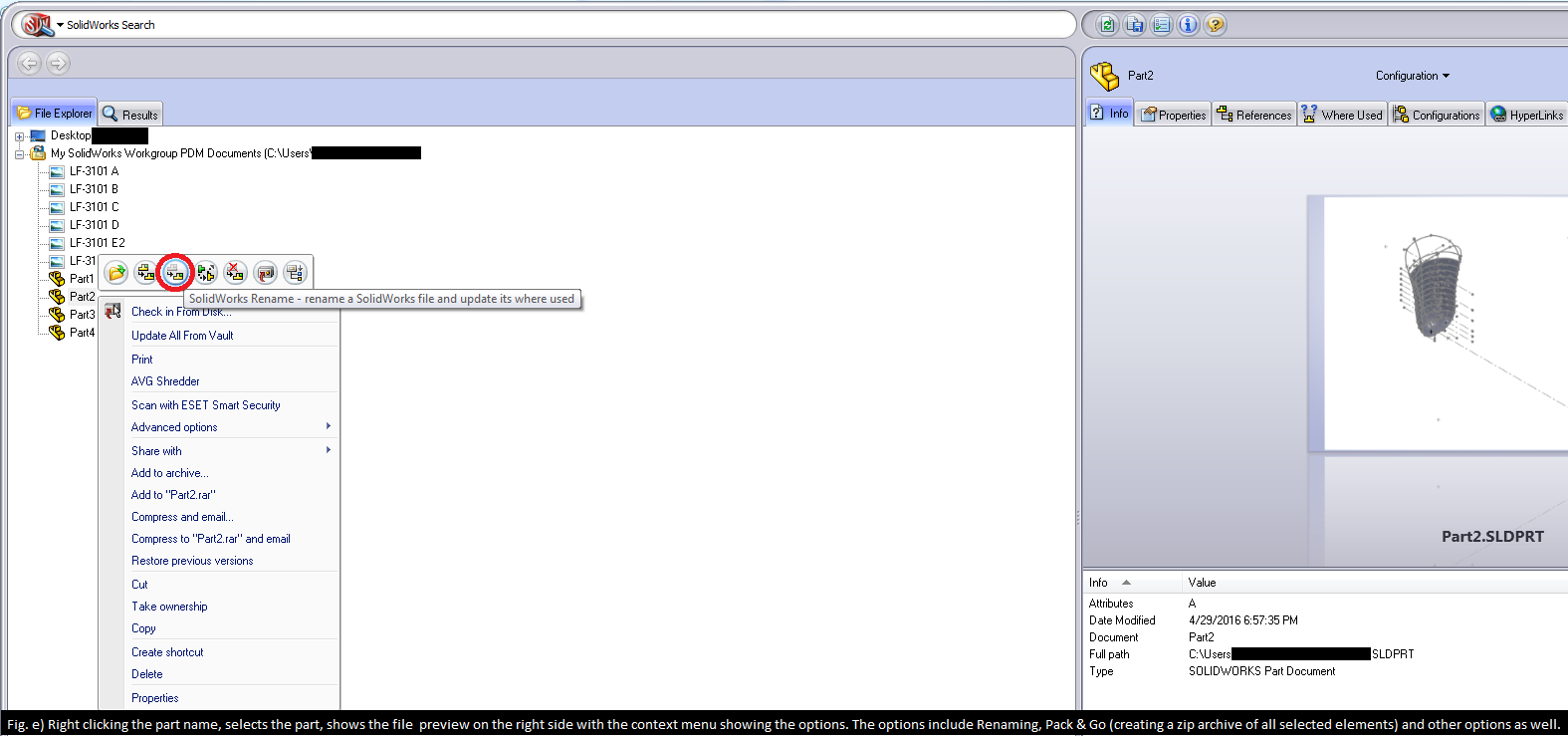Select the Results tab

(x=130, y=115)
